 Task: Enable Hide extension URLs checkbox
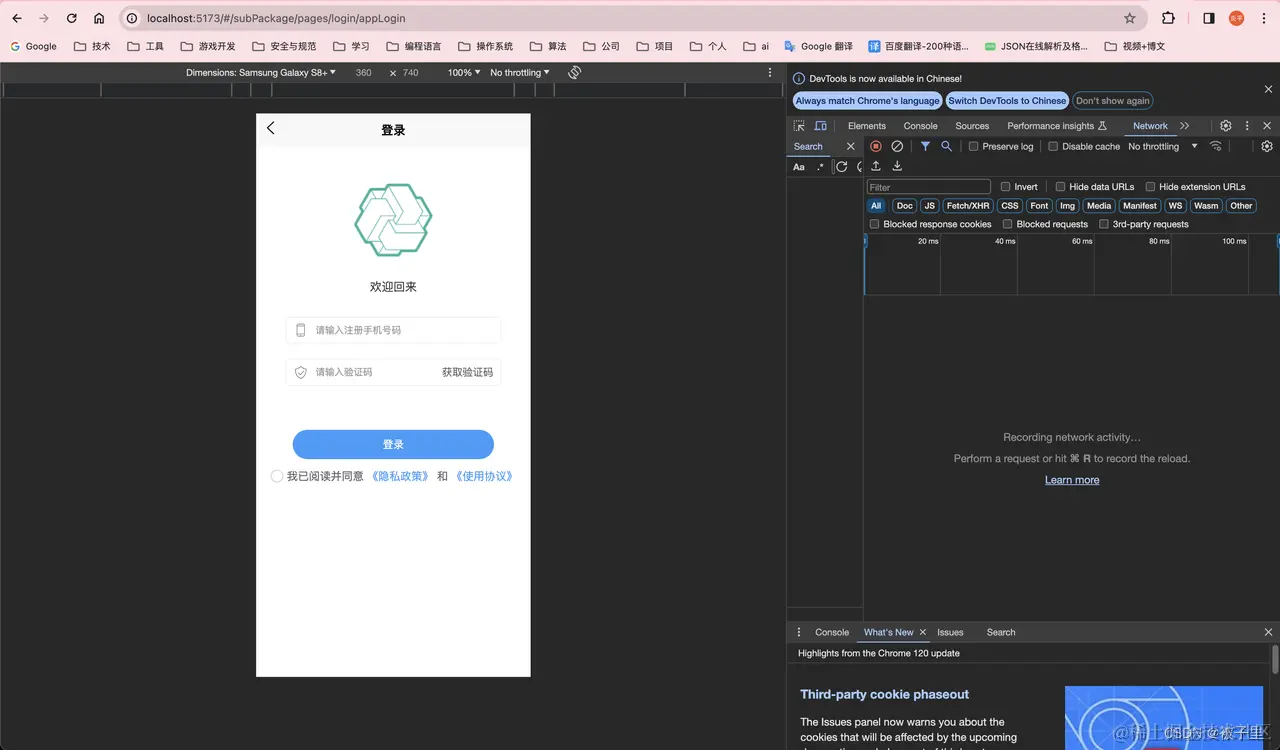(x=1150, y=187)
